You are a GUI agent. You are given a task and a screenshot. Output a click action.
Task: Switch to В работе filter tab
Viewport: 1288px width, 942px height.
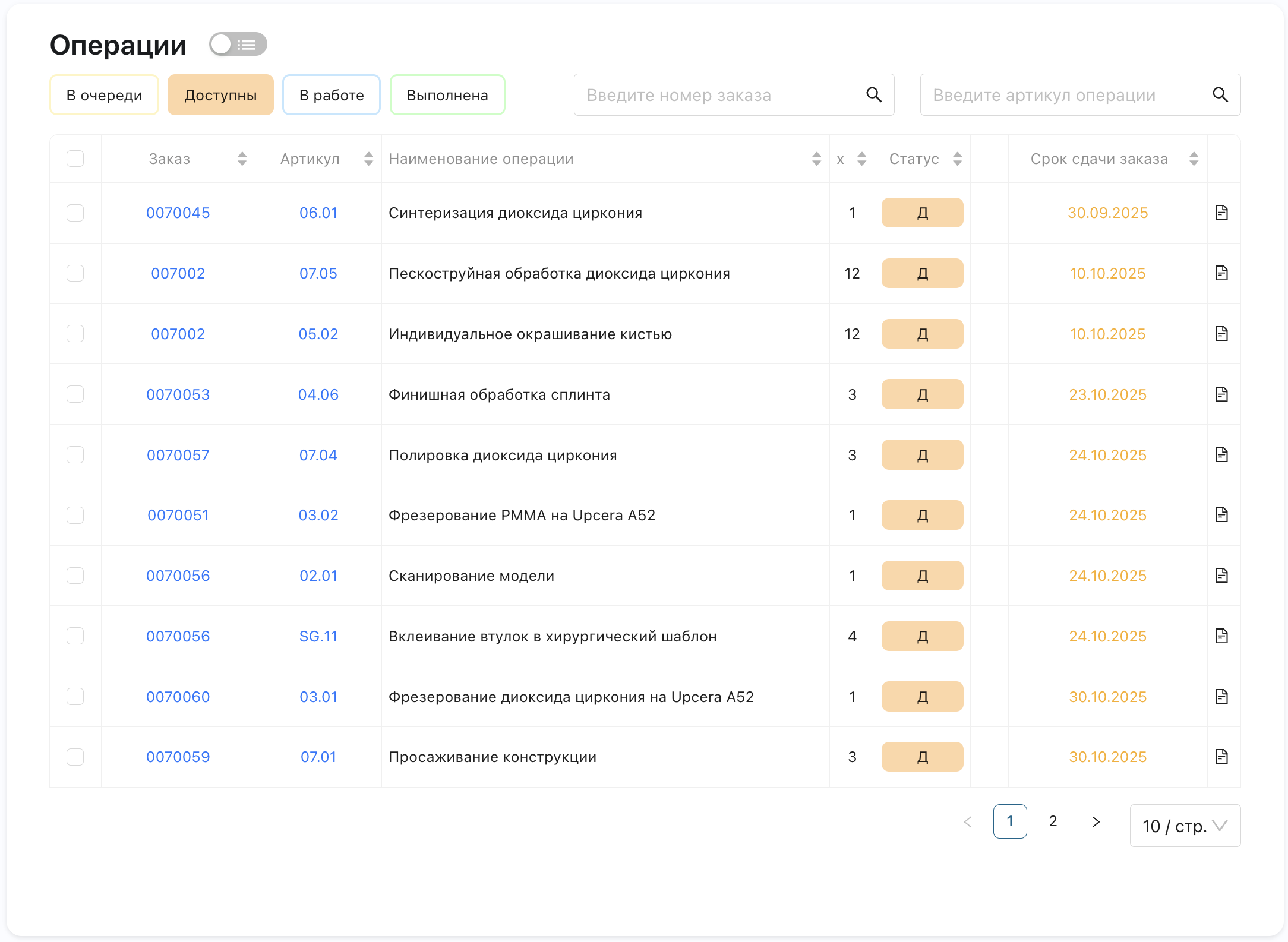coord(331,95)
